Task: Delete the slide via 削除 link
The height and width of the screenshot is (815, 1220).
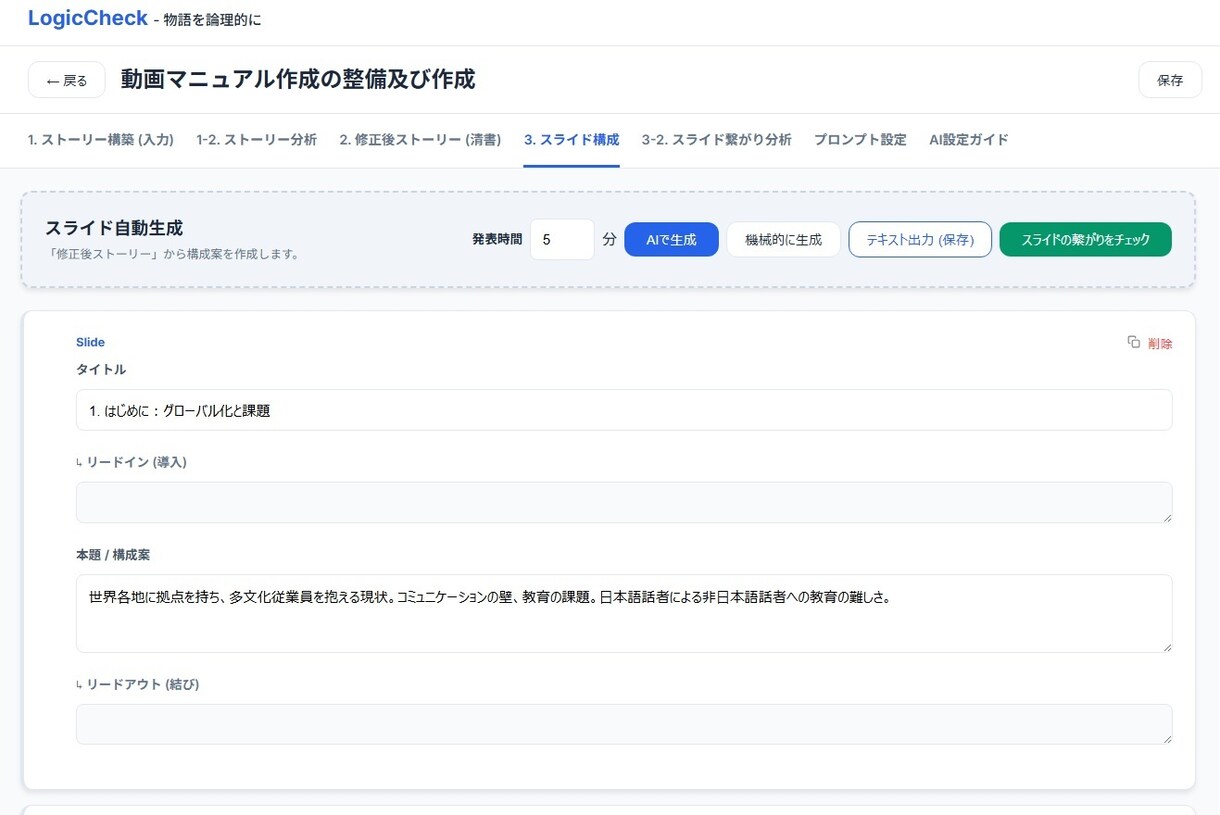Action: click(x=1160, y=344)
